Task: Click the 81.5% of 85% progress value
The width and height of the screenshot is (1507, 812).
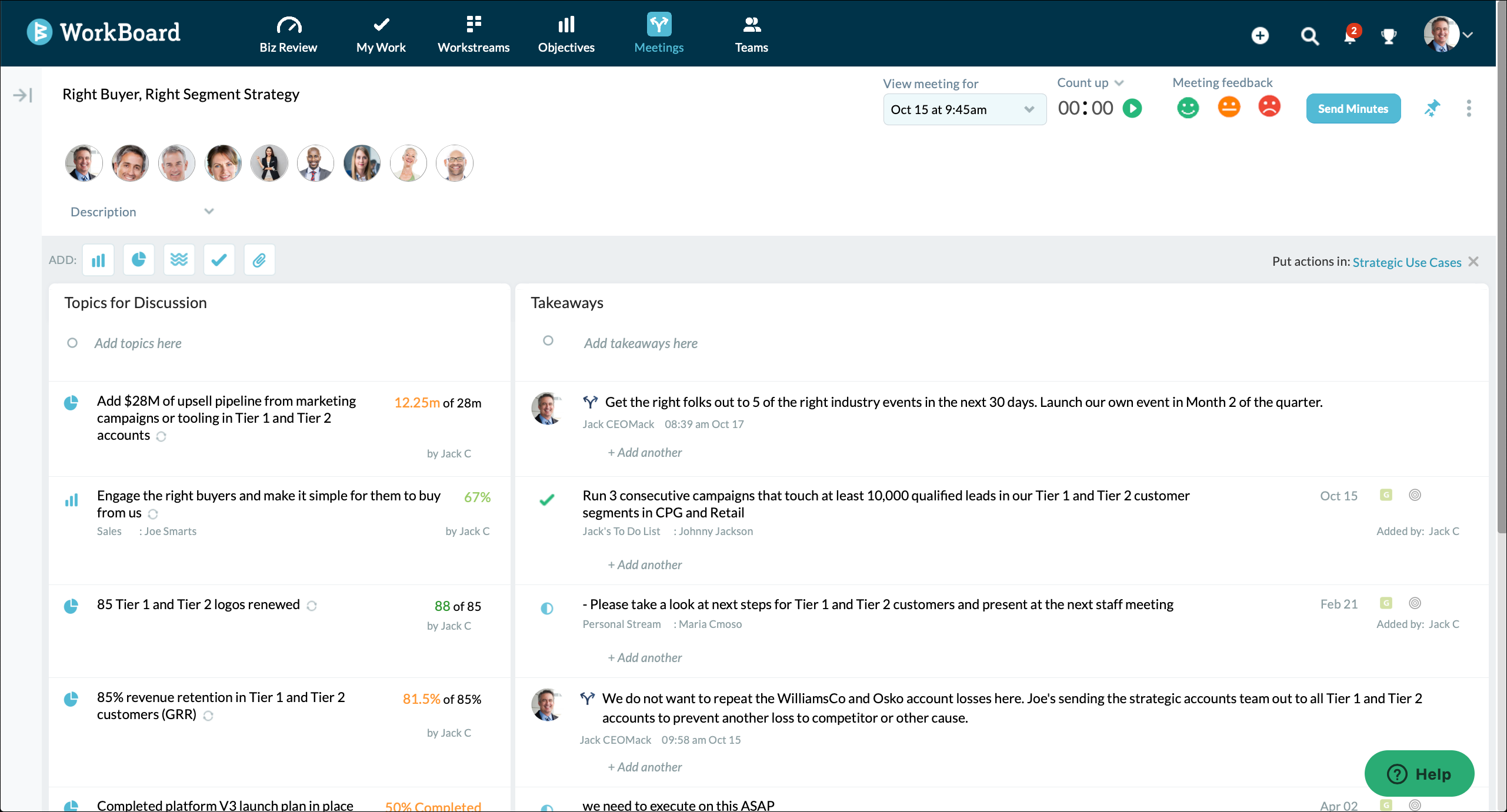Action: point(442,699)
